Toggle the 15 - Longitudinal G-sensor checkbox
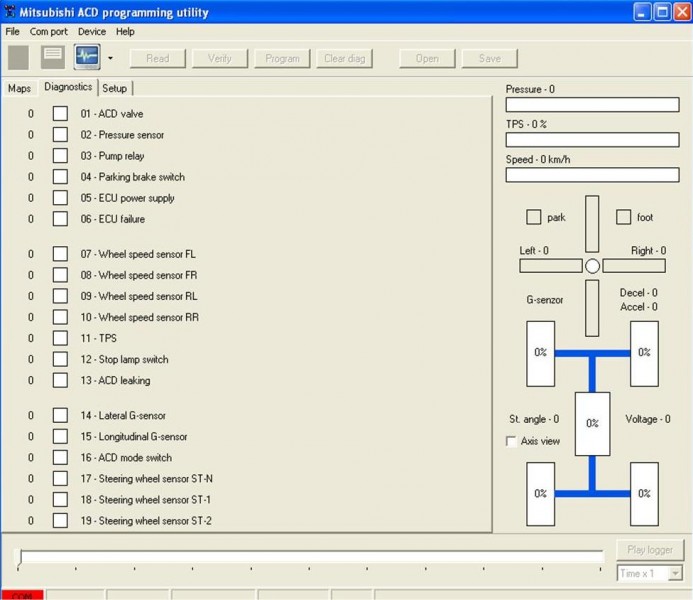This screenshot has width=693, height=600. (60, 437)
